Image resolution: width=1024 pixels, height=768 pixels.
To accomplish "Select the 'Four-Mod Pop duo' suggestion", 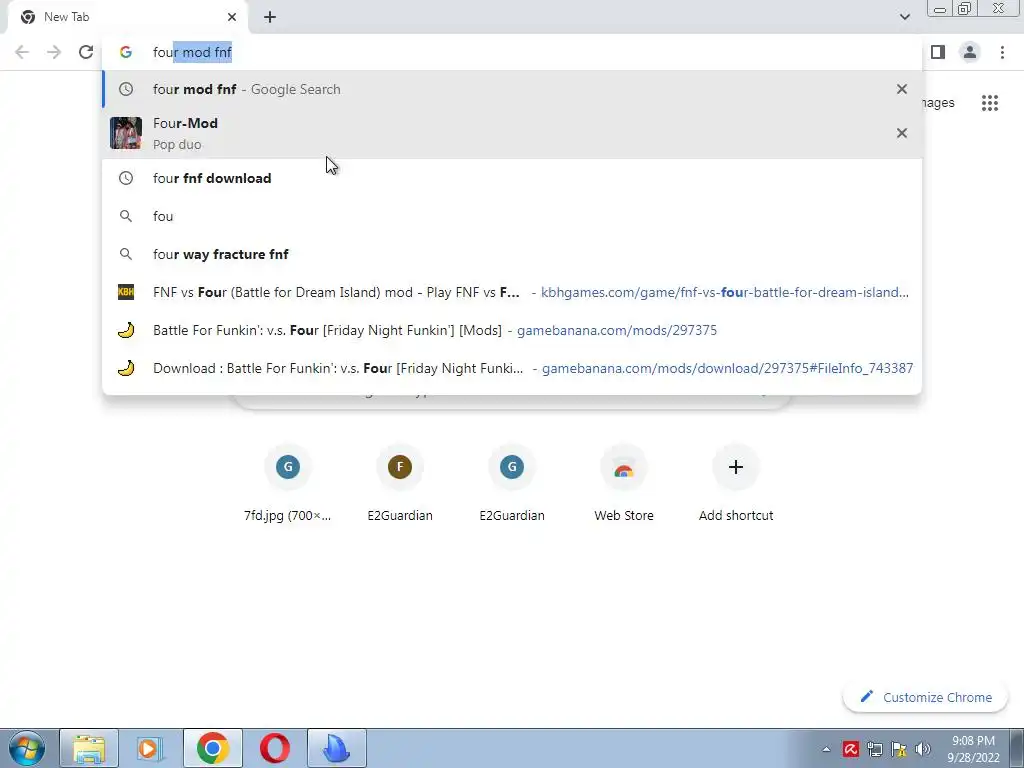I will pos(512,133).
